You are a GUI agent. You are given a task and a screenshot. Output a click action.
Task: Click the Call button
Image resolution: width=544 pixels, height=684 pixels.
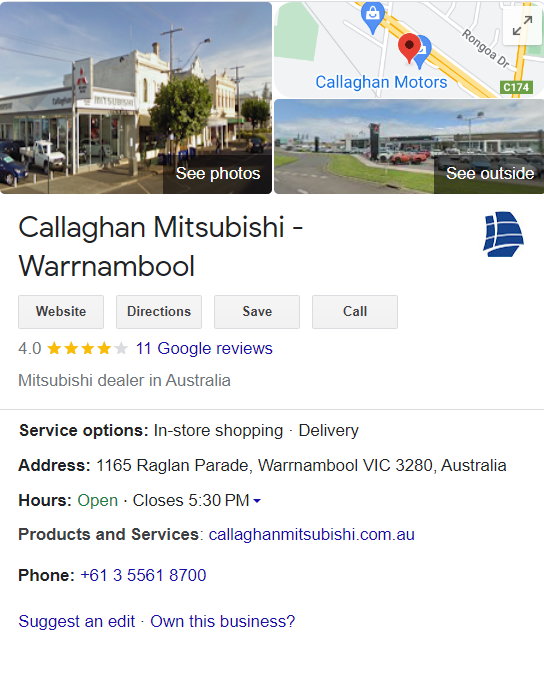pyautogui.click(x=355, y=312)
